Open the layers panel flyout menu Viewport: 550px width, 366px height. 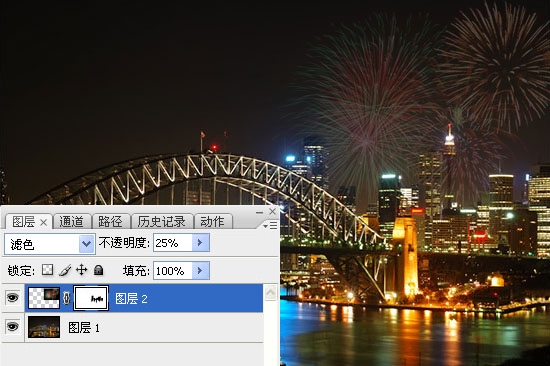[x=270, y=225]
